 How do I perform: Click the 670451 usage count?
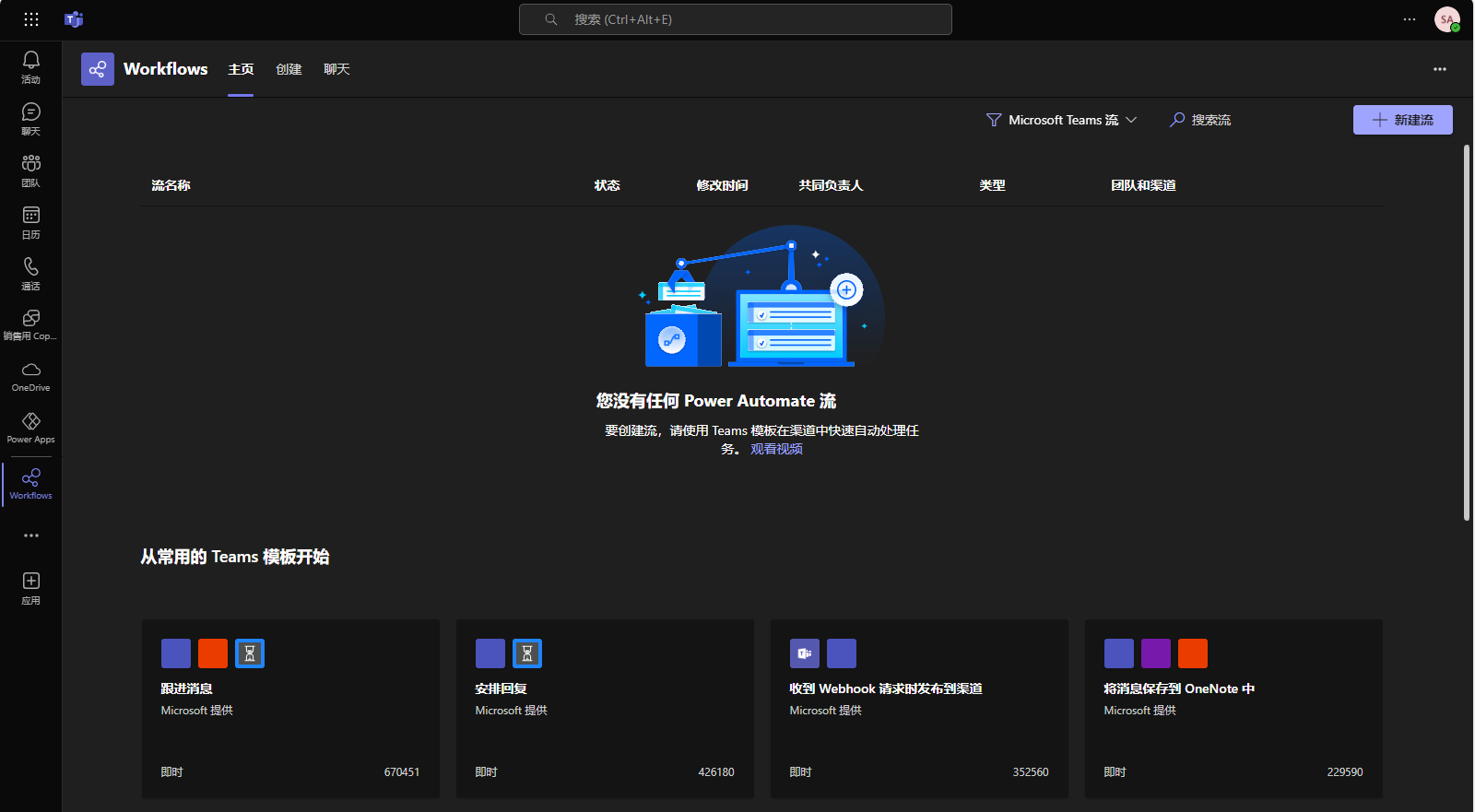402,772
